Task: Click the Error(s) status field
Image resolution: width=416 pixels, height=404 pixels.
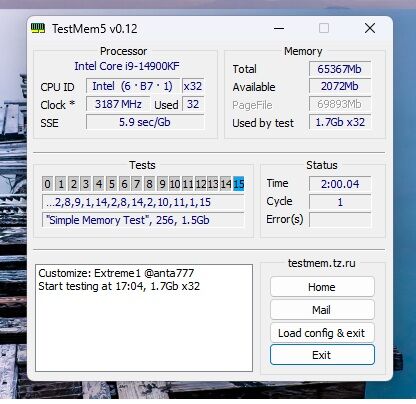Action: click(x=340, y=220)
